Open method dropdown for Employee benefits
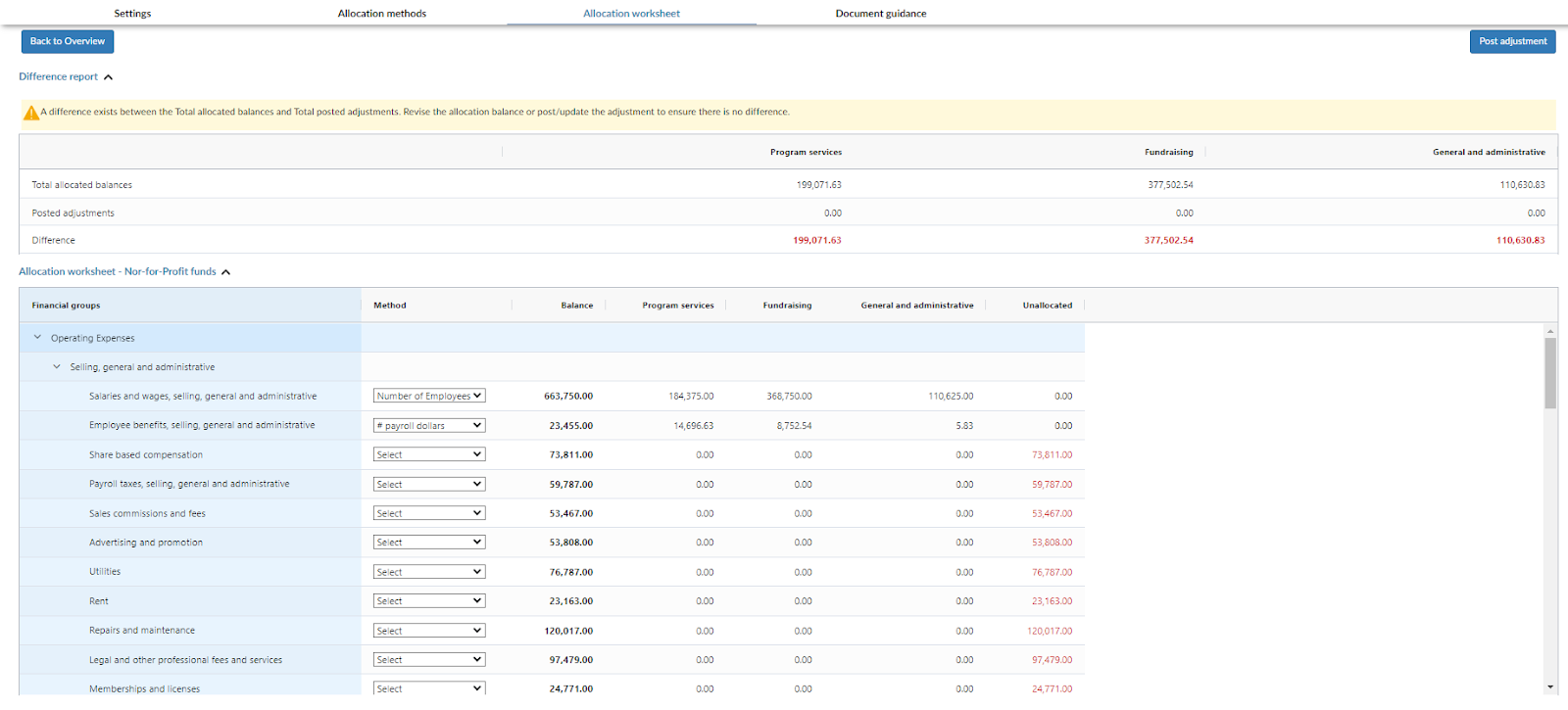 (x=429, y=426)
